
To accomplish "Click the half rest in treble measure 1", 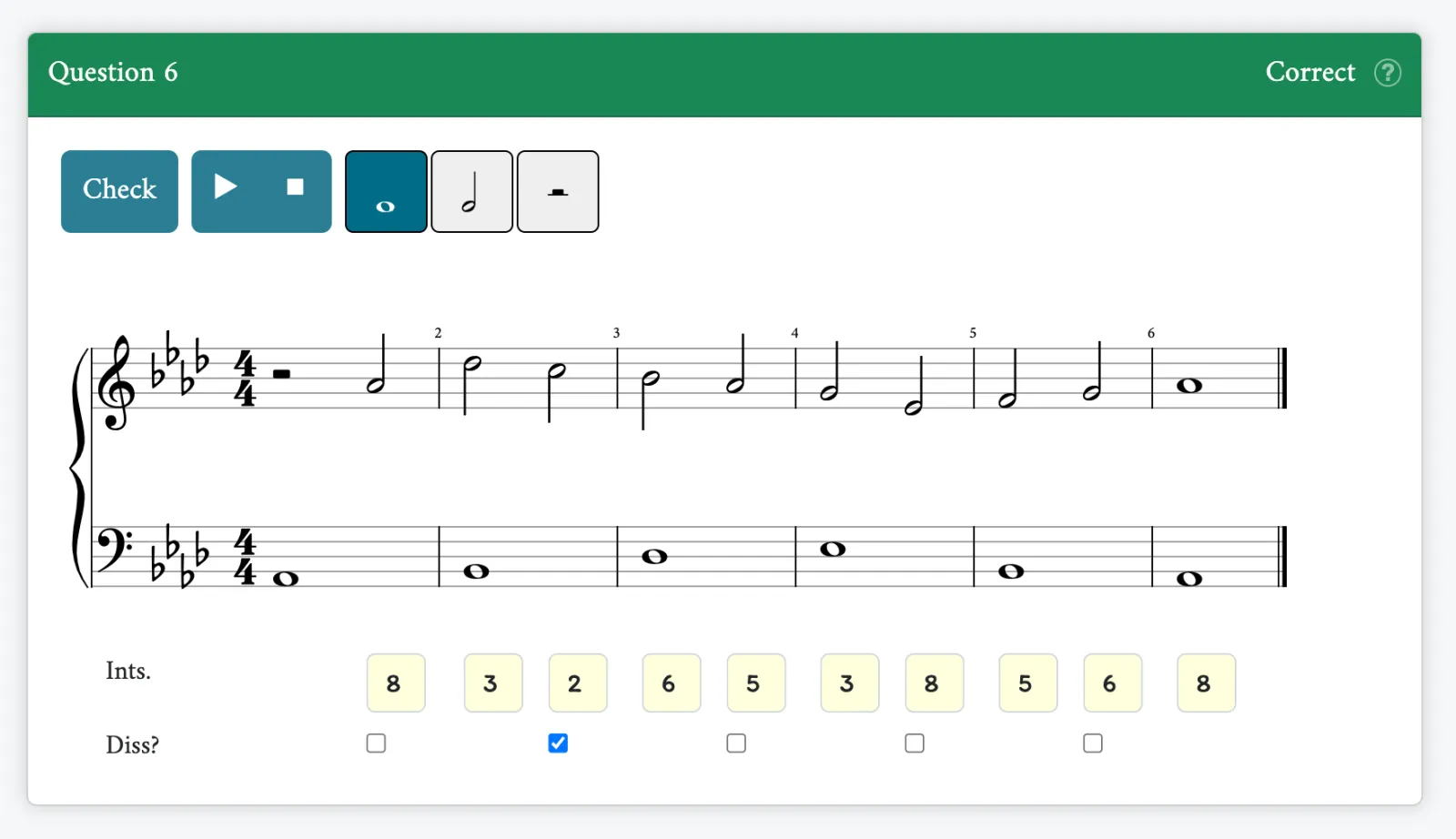I will point(281,373).
